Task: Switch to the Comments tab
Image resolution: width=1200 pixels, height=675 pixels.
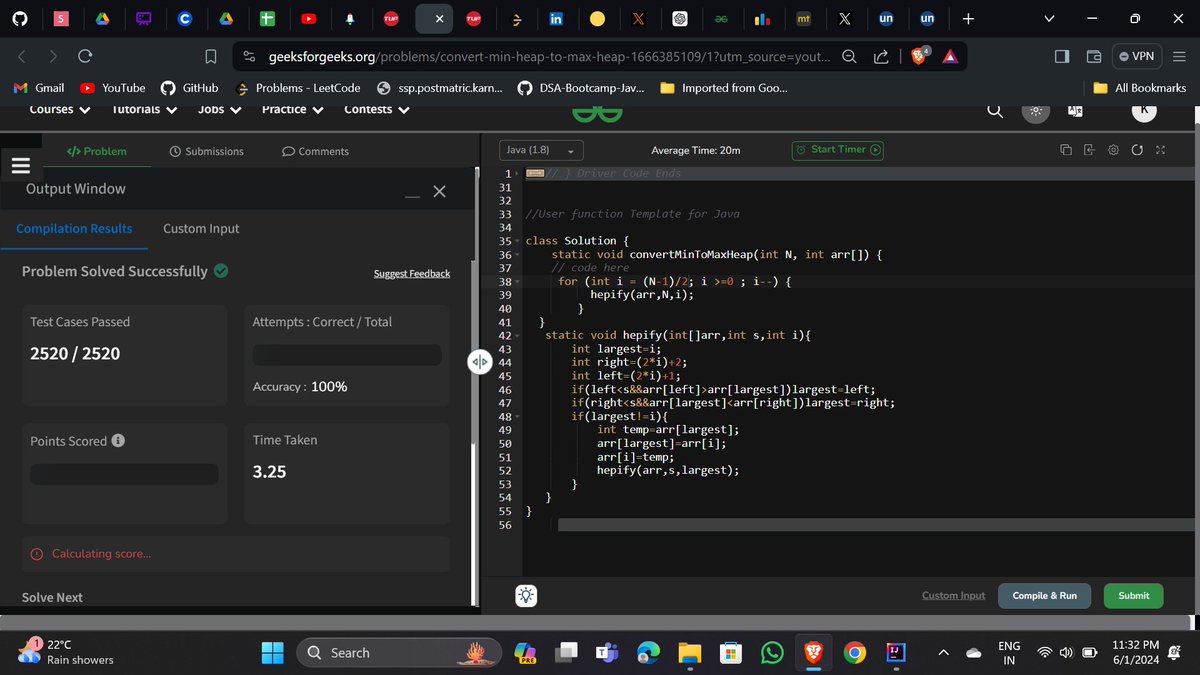Action: click(x=315, y=151)
